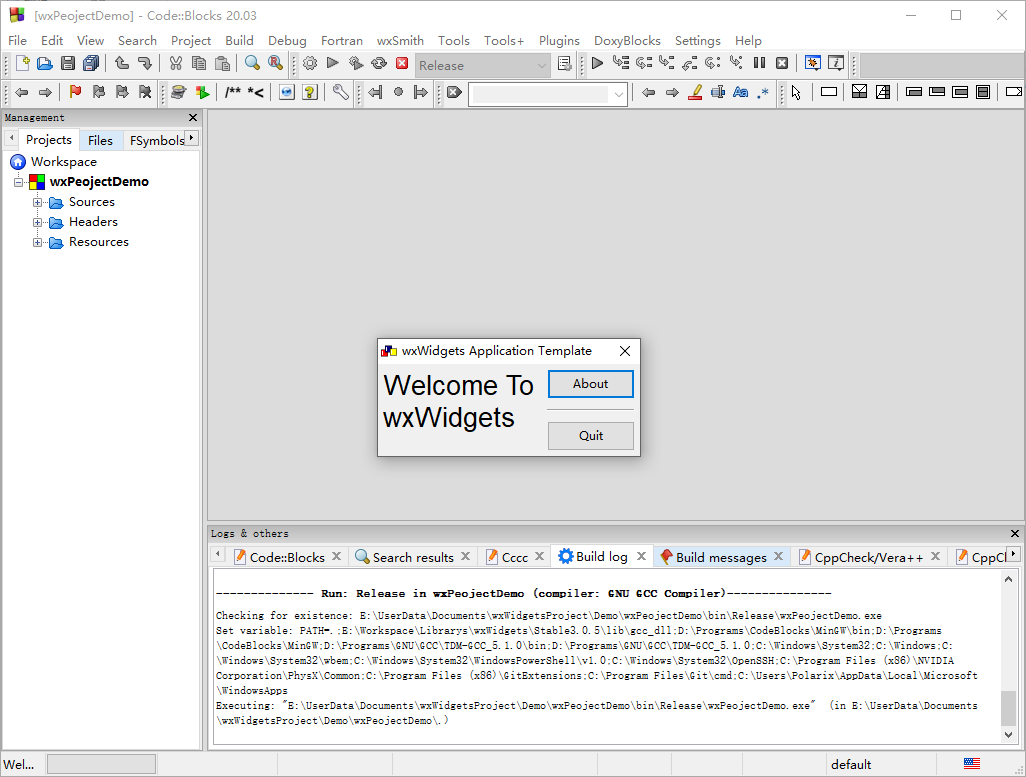The height and width of the screenshot is (777, 1026).
Task: Click the About button in dialog
Action: [591, 384]
